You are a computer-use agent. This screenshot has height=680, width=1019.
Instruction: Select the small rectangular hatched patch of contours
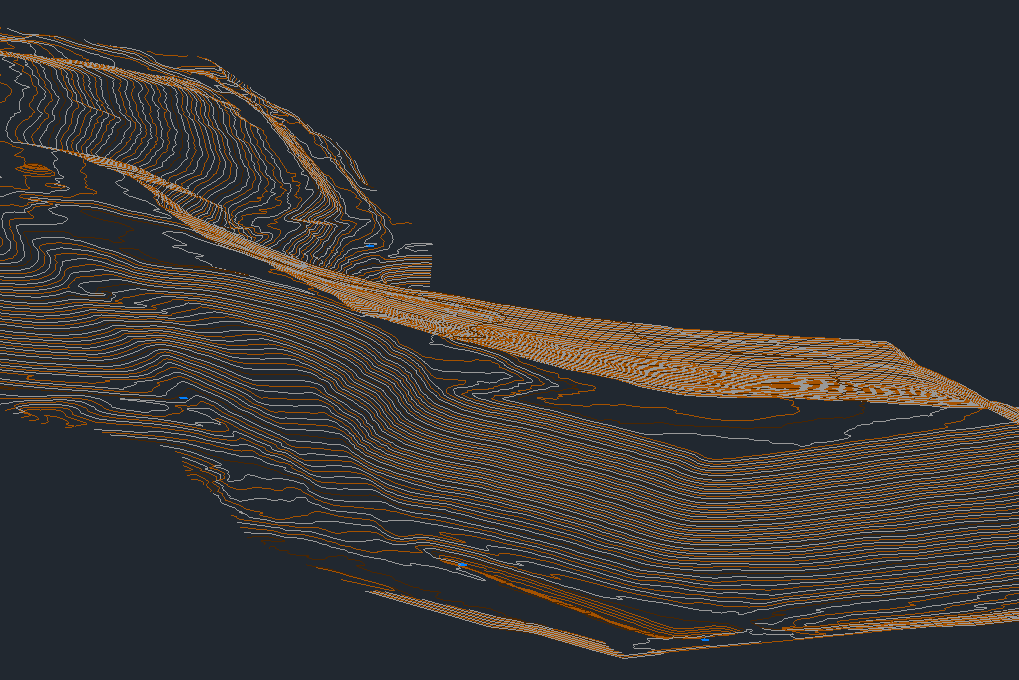point(410,265)
